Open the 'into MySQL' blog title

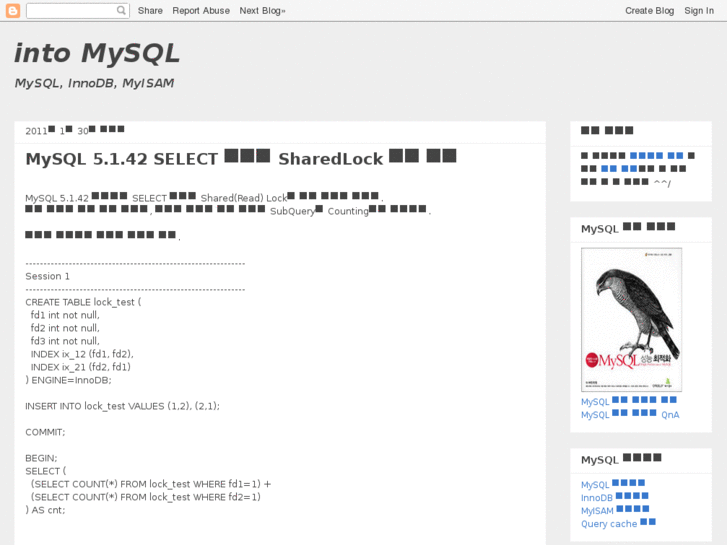point(97,53)
